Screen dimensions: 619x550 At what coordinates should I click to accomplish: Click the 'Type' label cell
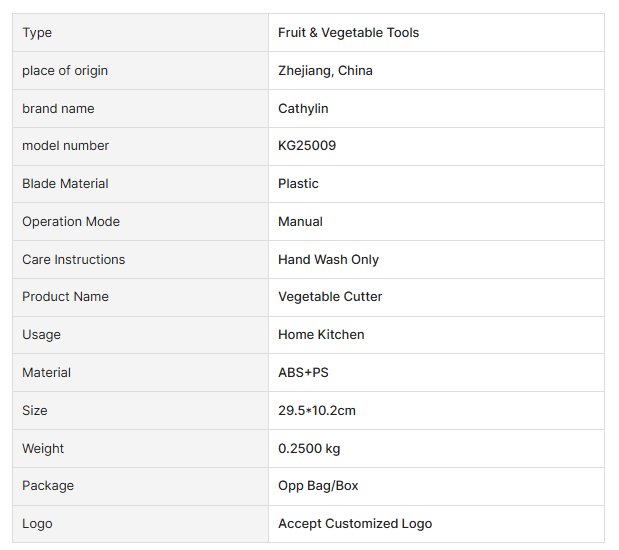(37, 33)
